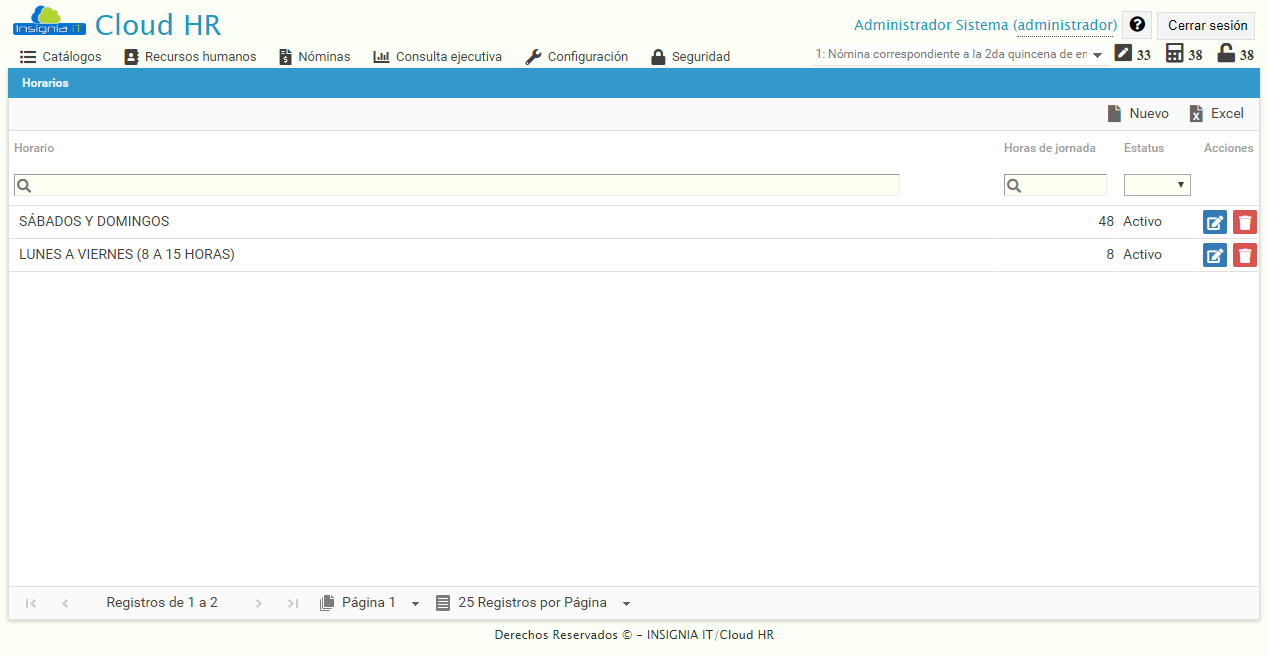This screenshot has width=1268, height=655.
Task: Delete the SÁBADOS Y DOMINGOS schedule
Action: coord(1244,221)
